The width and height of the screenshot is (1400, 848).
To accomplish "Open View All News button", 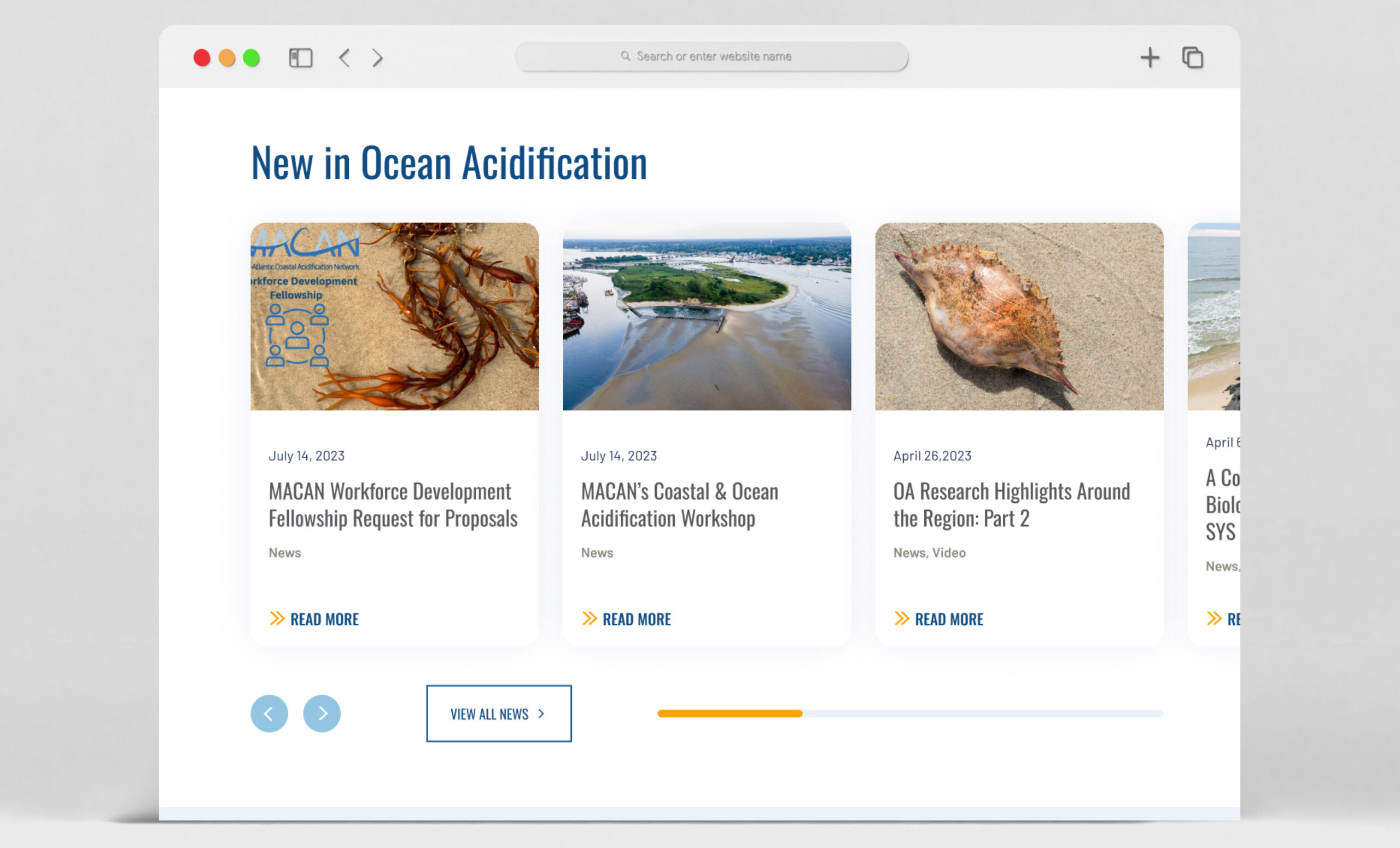I will 498,713.
